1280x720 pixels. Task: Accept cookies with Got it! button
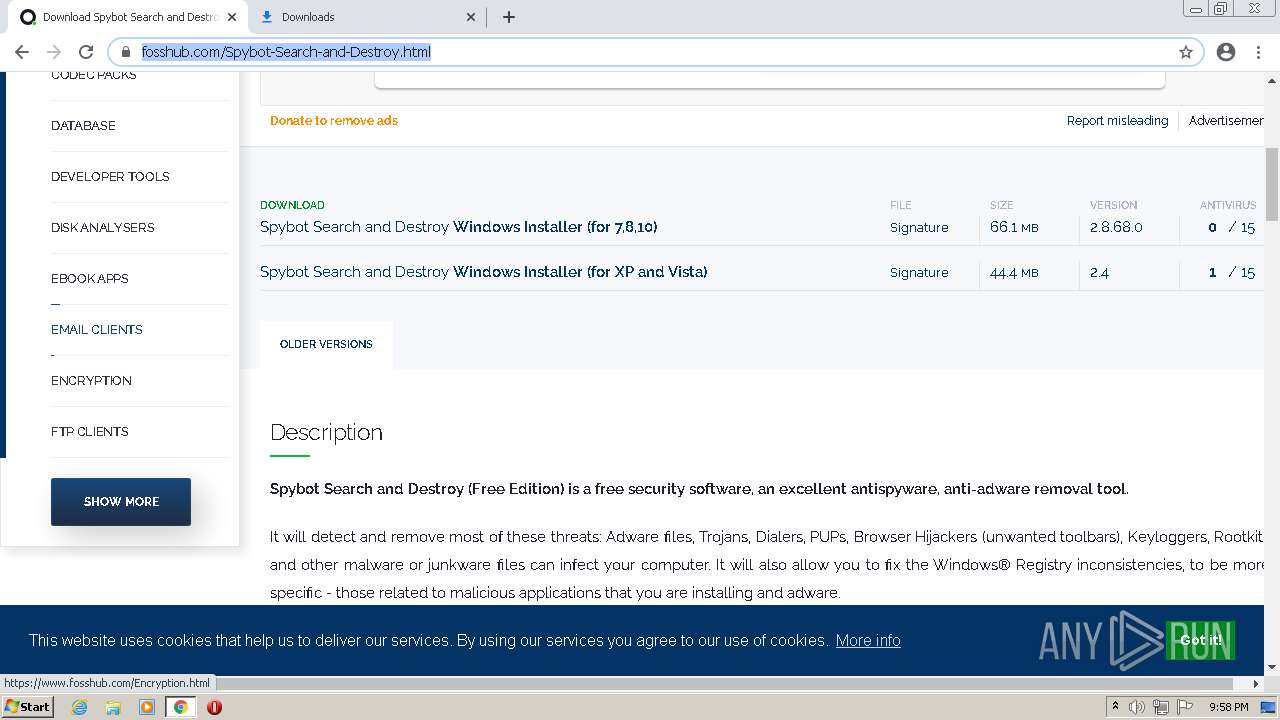(1200, 640)
